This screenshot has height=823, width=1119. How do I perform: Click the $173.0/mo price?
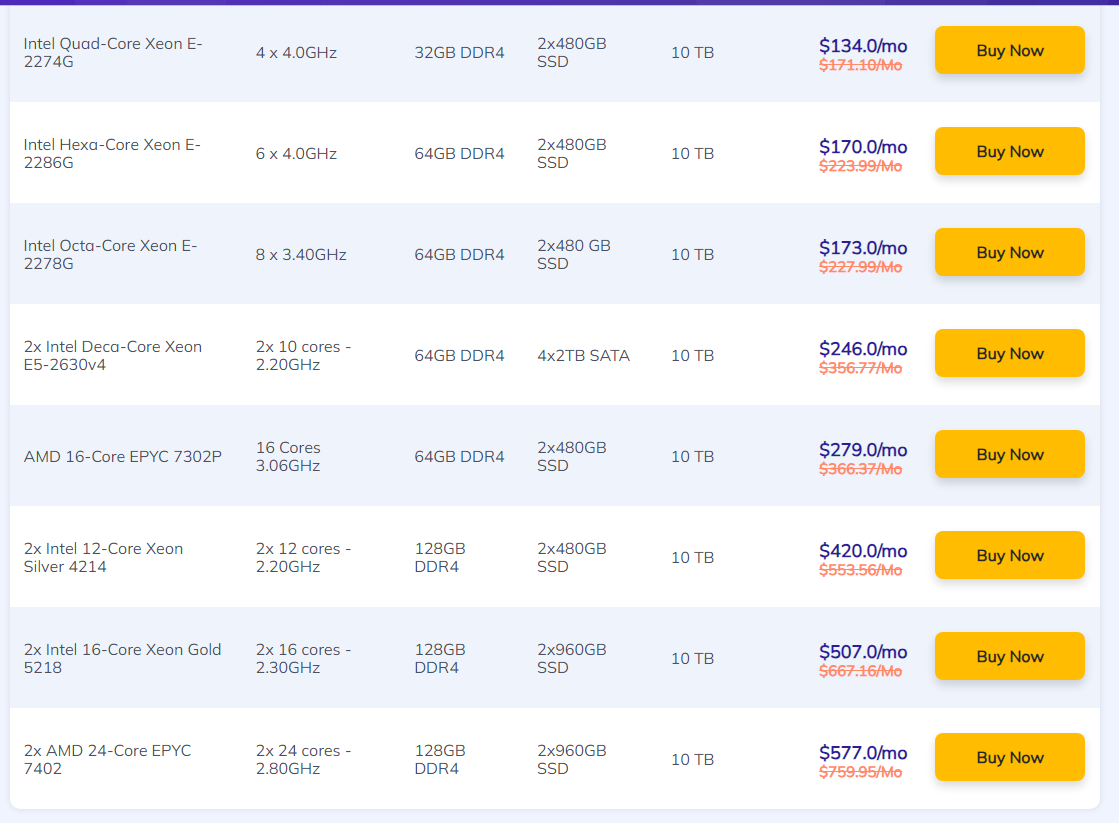863,248
